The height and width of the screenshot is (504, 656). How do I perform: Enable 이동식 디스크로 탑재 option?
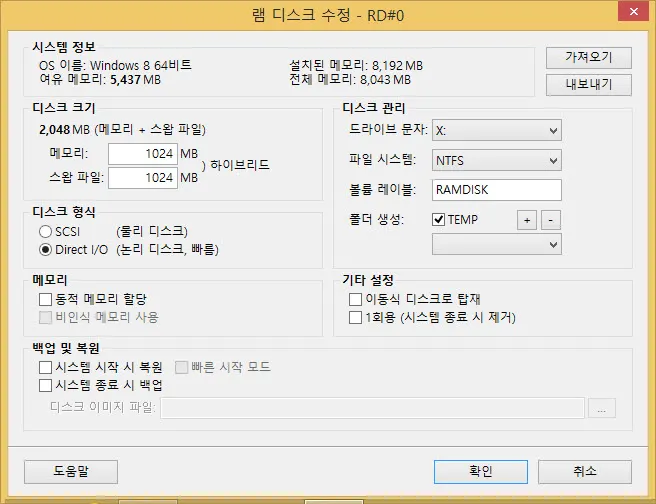(355, 299)
